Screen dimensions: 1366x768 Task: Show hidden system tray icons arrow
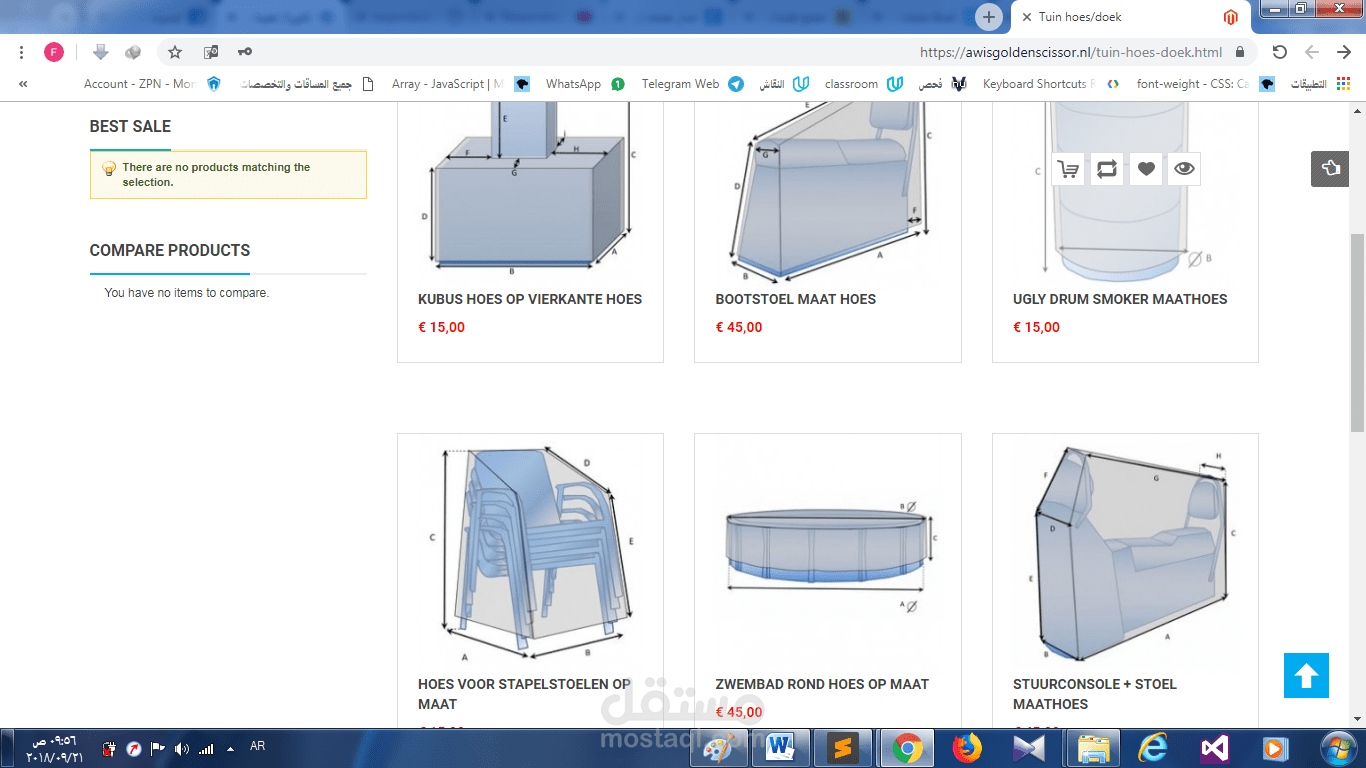pyautogui.click(x=231, y=748)
